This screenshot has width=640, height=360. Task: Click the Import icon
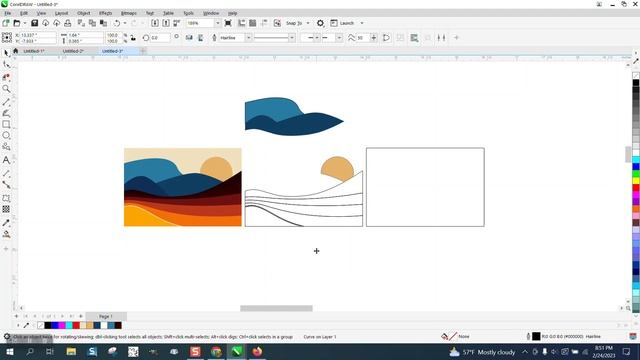click(155, 23)
